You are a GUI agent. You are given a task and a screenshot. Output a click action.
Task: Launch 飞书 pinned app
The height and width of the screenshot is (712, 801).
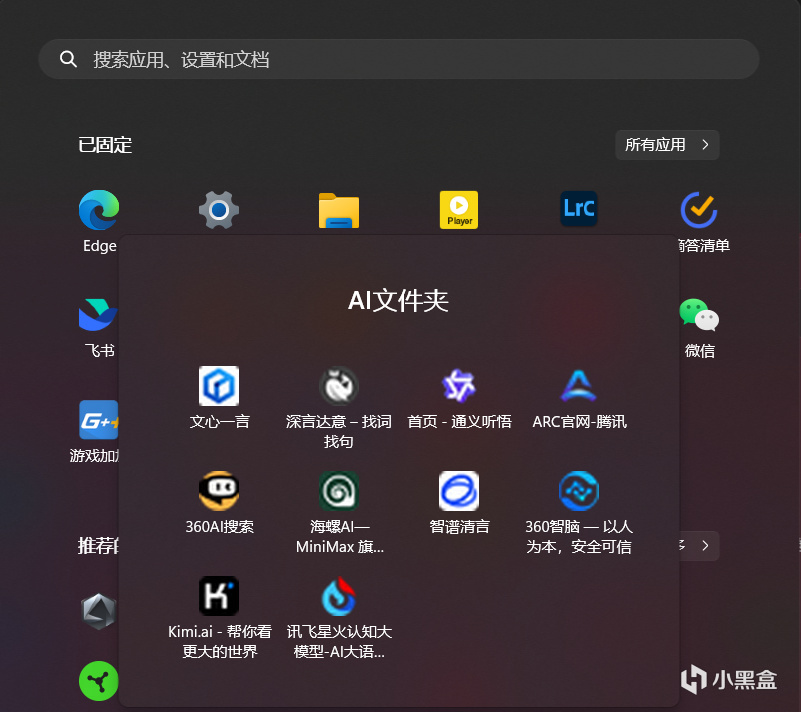98,315
